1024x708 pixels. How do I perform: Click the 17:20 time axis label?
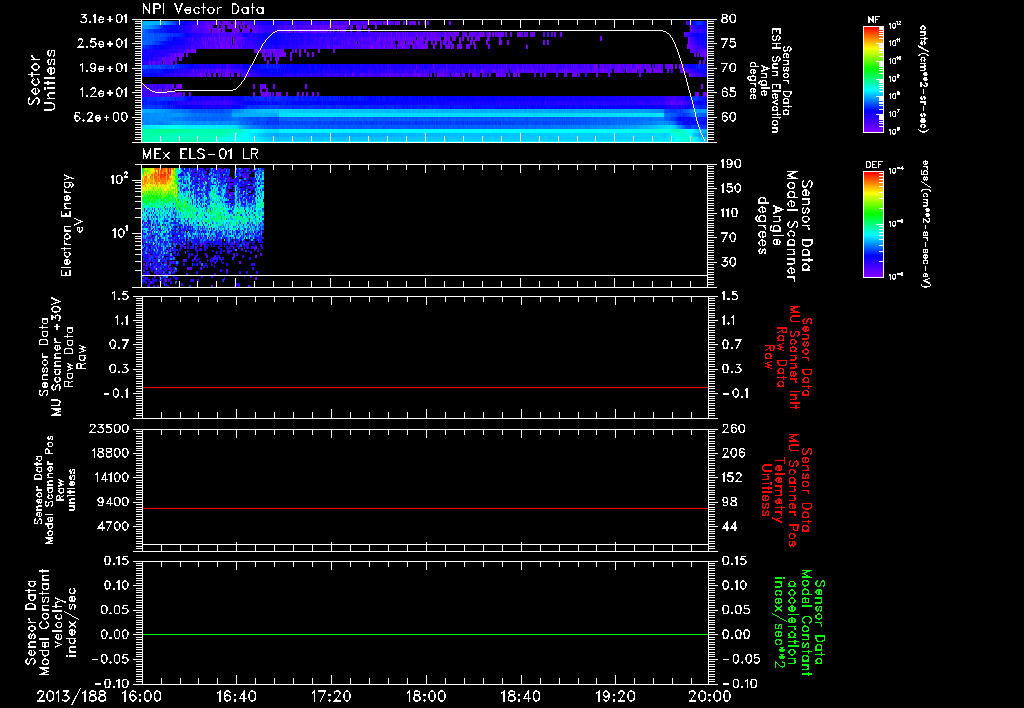tap(331, 696)
